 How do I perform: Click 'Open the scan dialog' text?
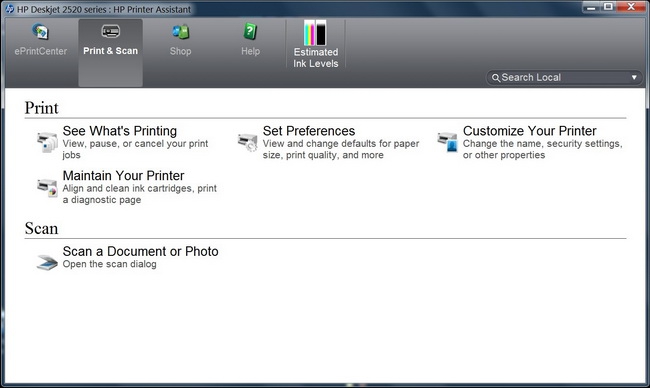pos(109,264)
